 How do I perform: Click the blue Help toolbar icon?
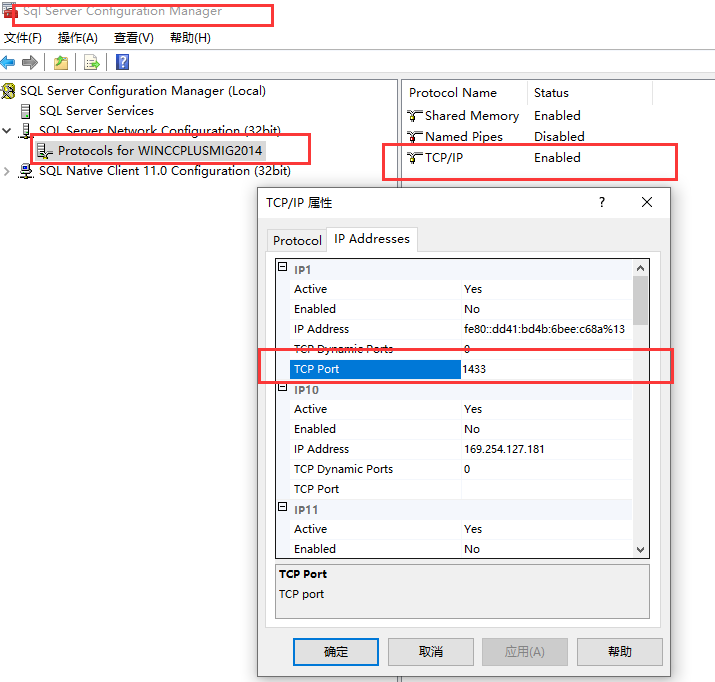click(x=122, y=62)
